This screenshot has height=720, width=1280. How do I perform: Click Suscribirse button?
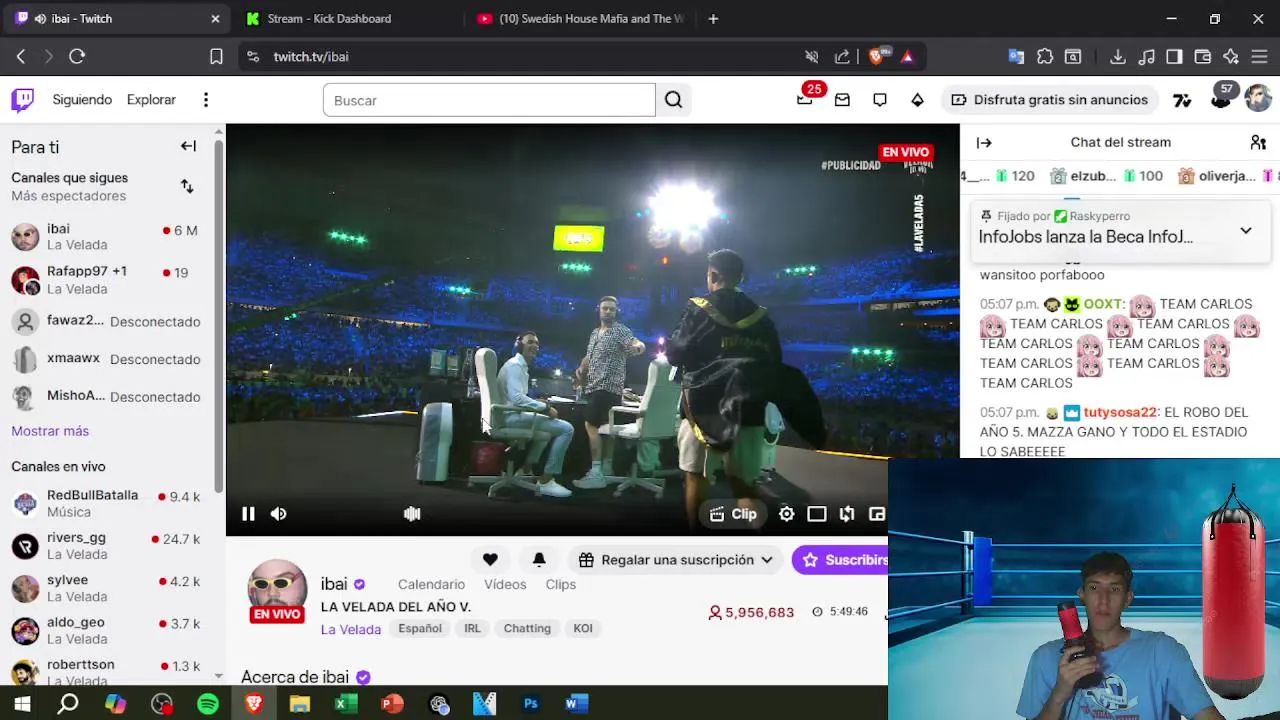[840, 560]
